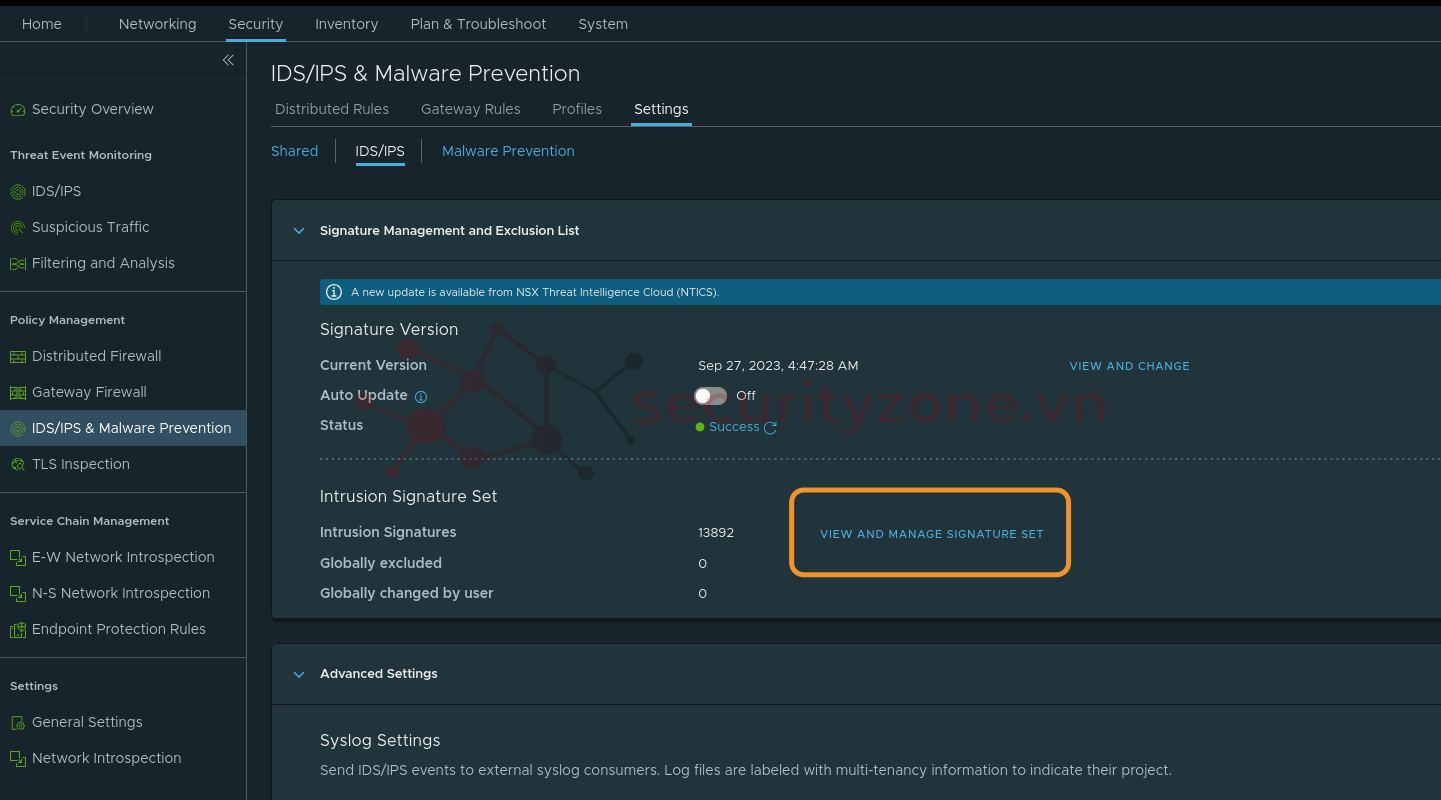Screen dimensions: 1441x800
Task: Open Filtering and Analysis in sidebar
Action: pyautogui.click(x=103, y=263)
